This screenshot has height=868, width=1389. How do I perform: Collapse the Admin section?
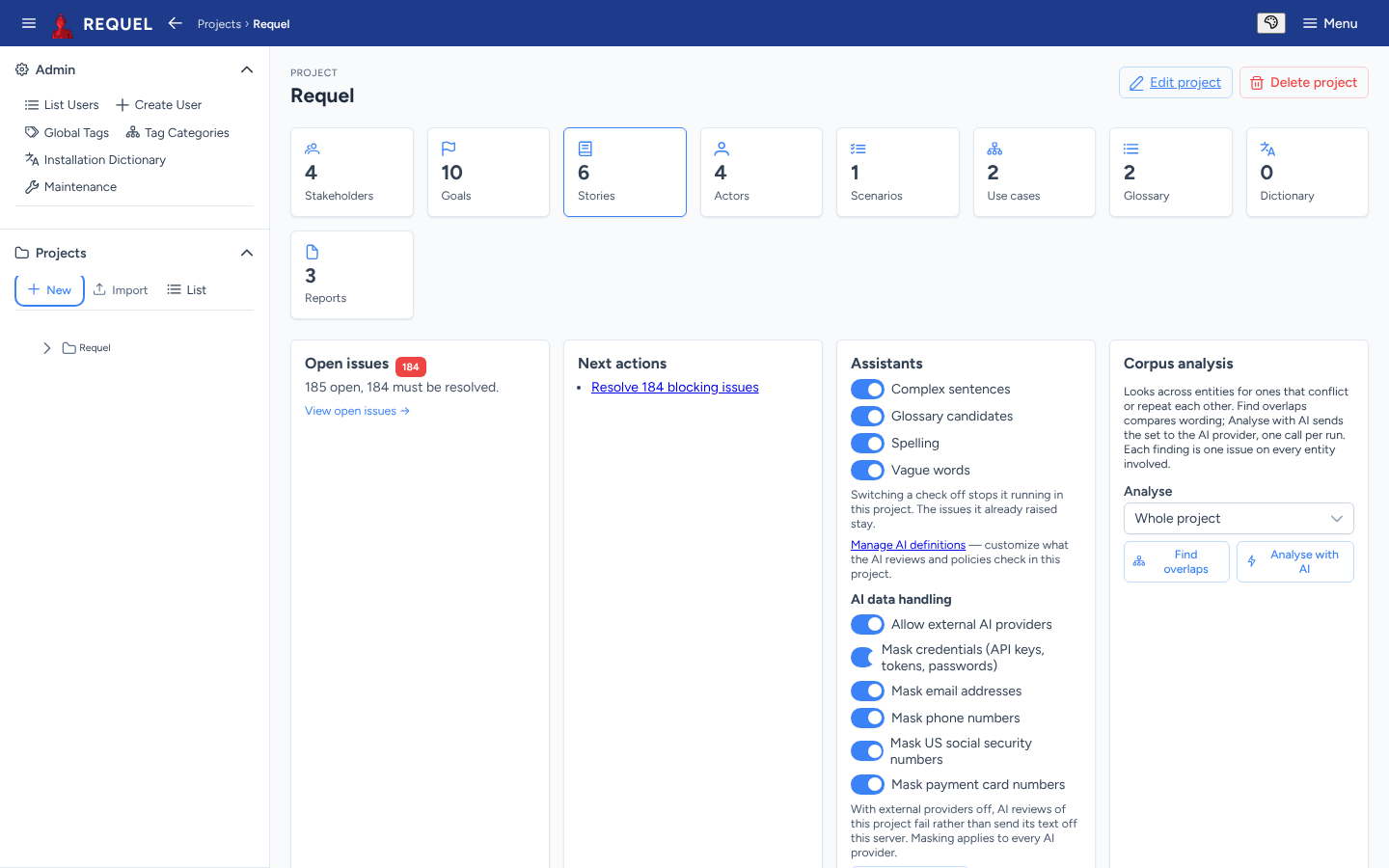pos(247,69)
